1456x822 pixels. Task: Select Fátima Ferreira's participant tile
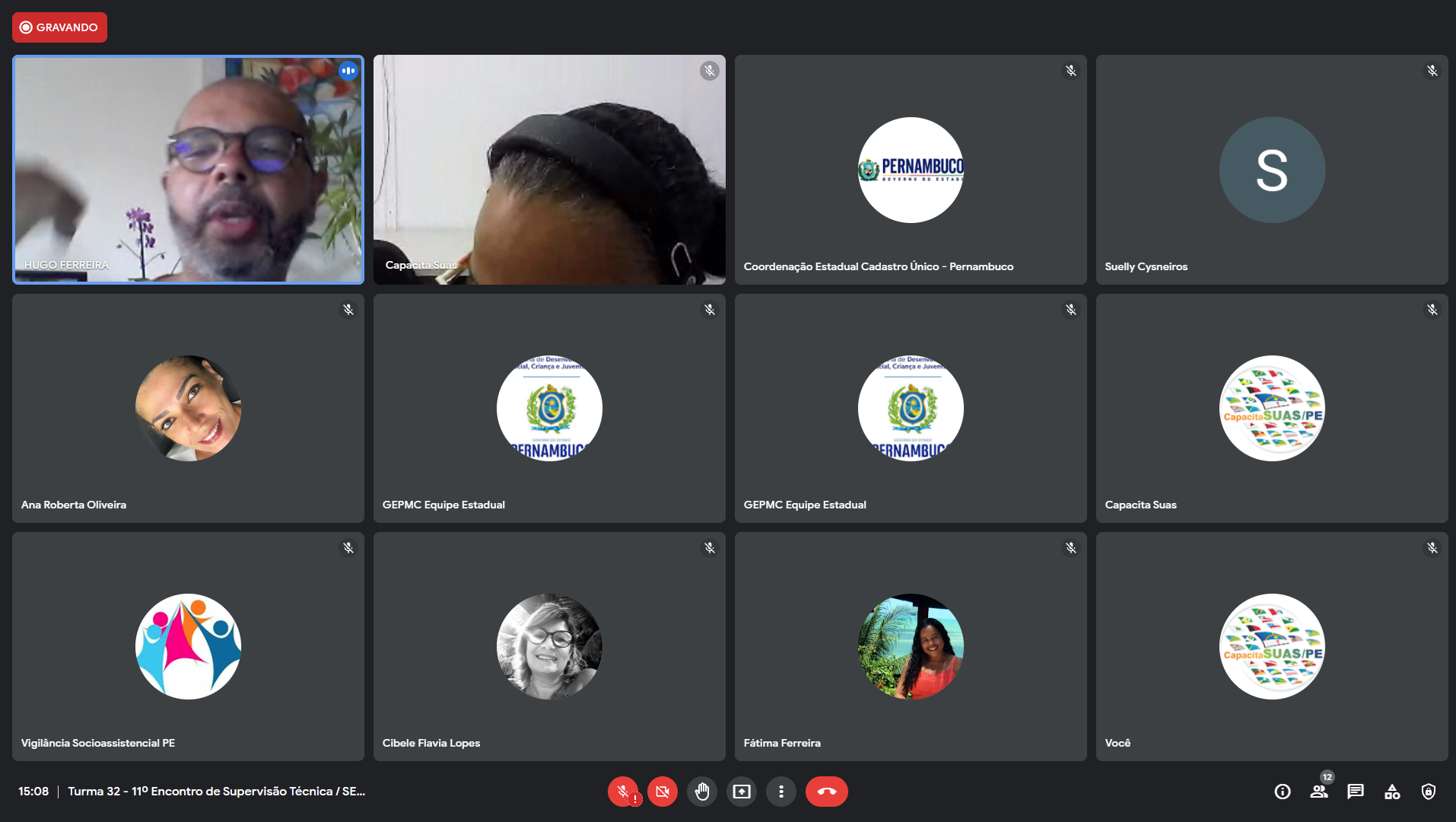911,646
